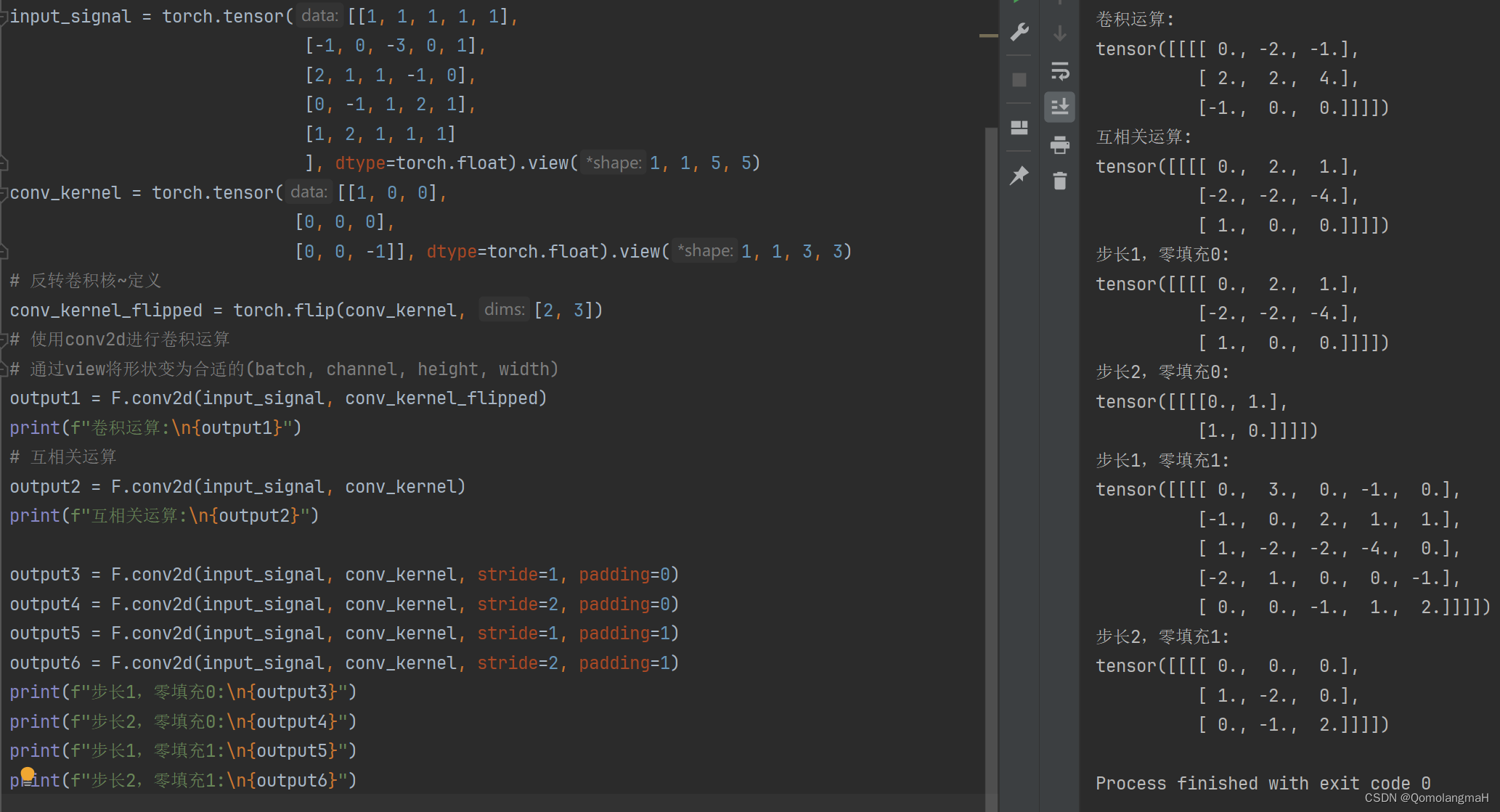Print console output with printer icon
The width and height of the screenshot is (1500, 812).
[x=1060, y=145]
